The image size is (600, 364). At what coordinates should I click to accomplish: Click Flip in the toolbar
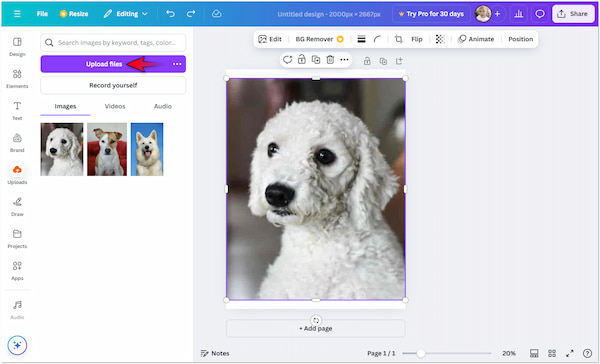417,39
